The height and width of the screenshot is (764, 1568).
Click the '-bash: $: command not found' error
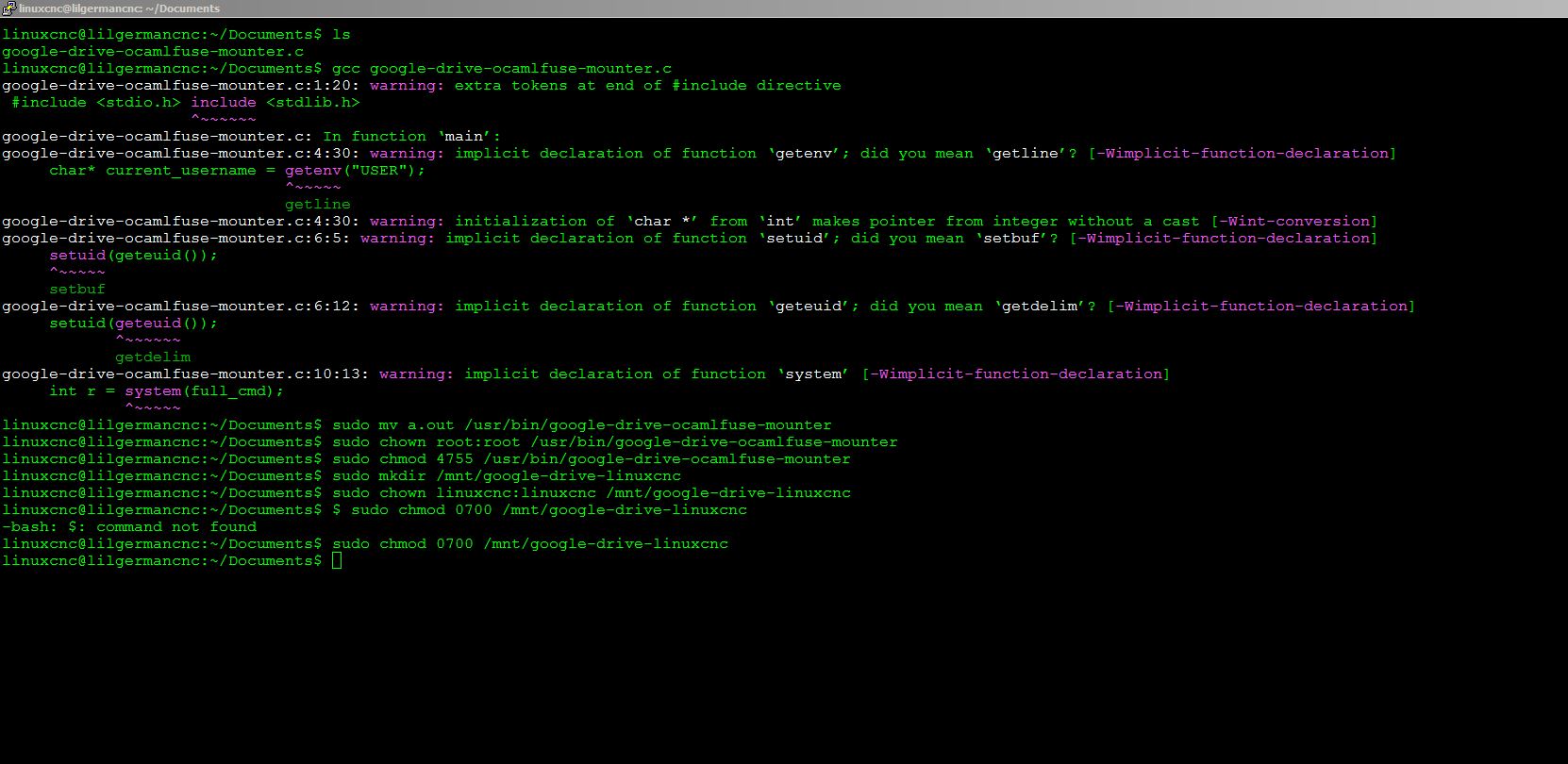[x=129, y=526]
